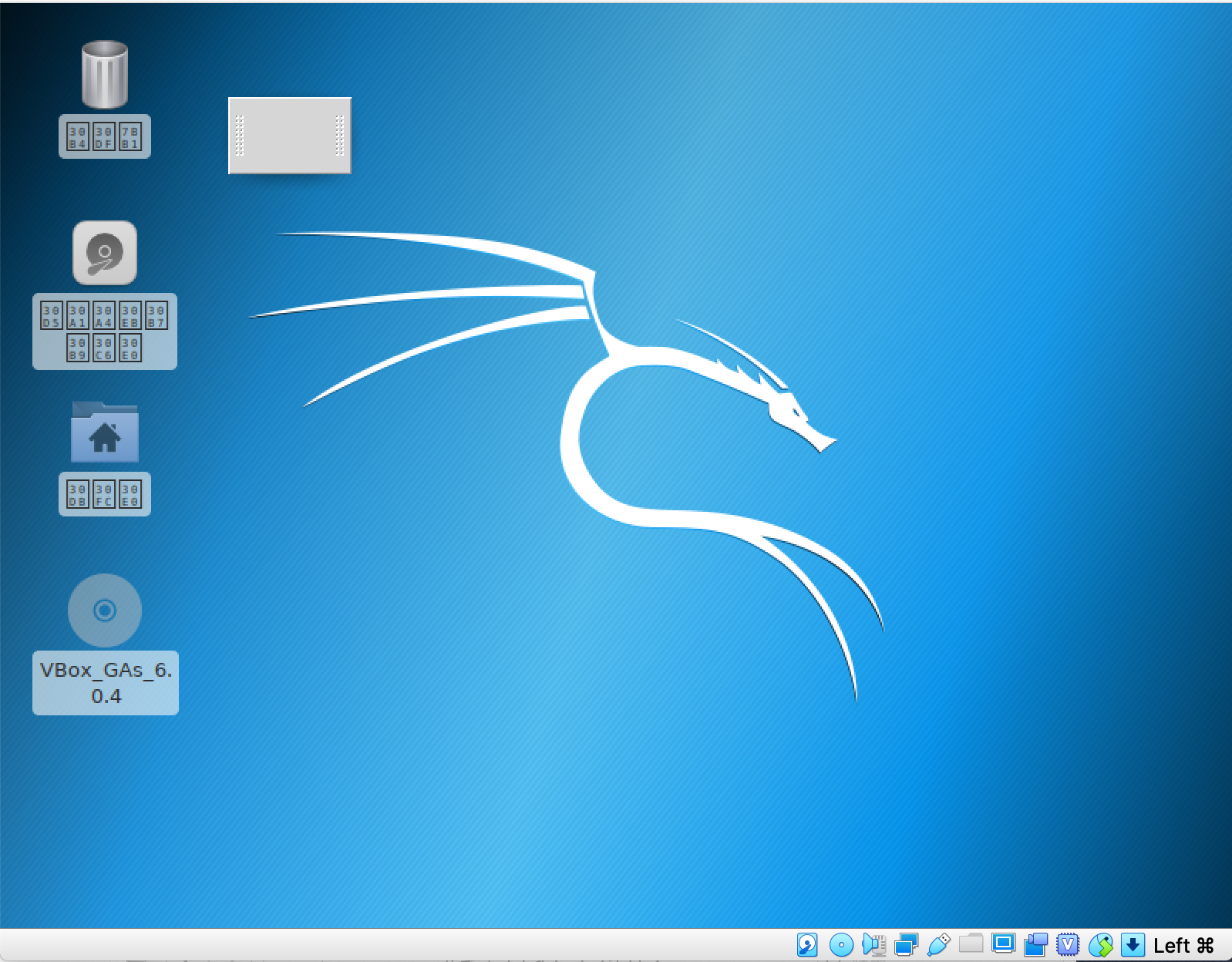1232x962 pixels.
Task: Click the audio speaker and microphone indicator
Action: 874,944
